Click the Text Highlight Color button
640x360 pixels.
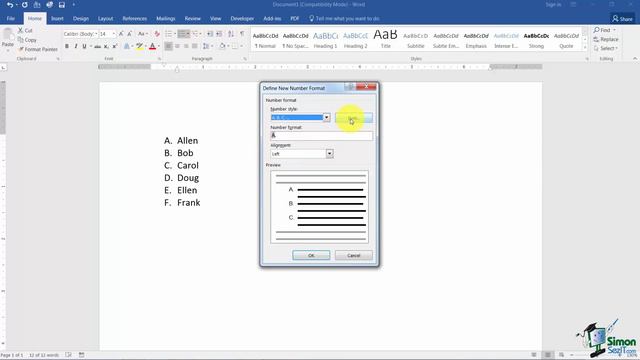pos(140,47)
